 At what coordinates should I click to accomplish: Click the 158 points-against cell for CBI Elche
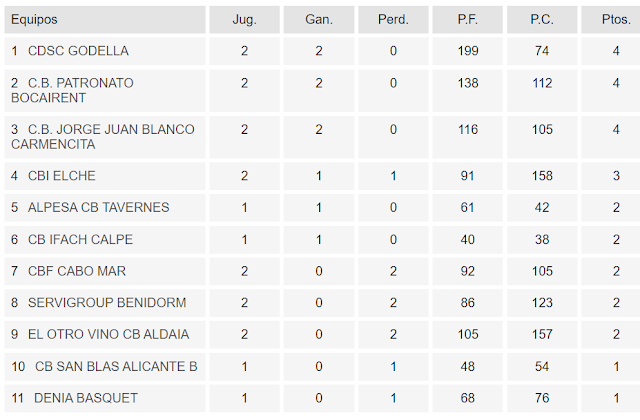[543, 176]
